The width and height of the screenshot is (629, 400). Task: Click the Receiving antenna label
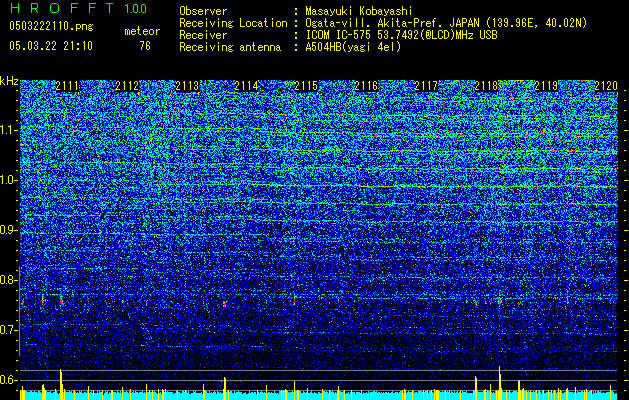[230, 47]
